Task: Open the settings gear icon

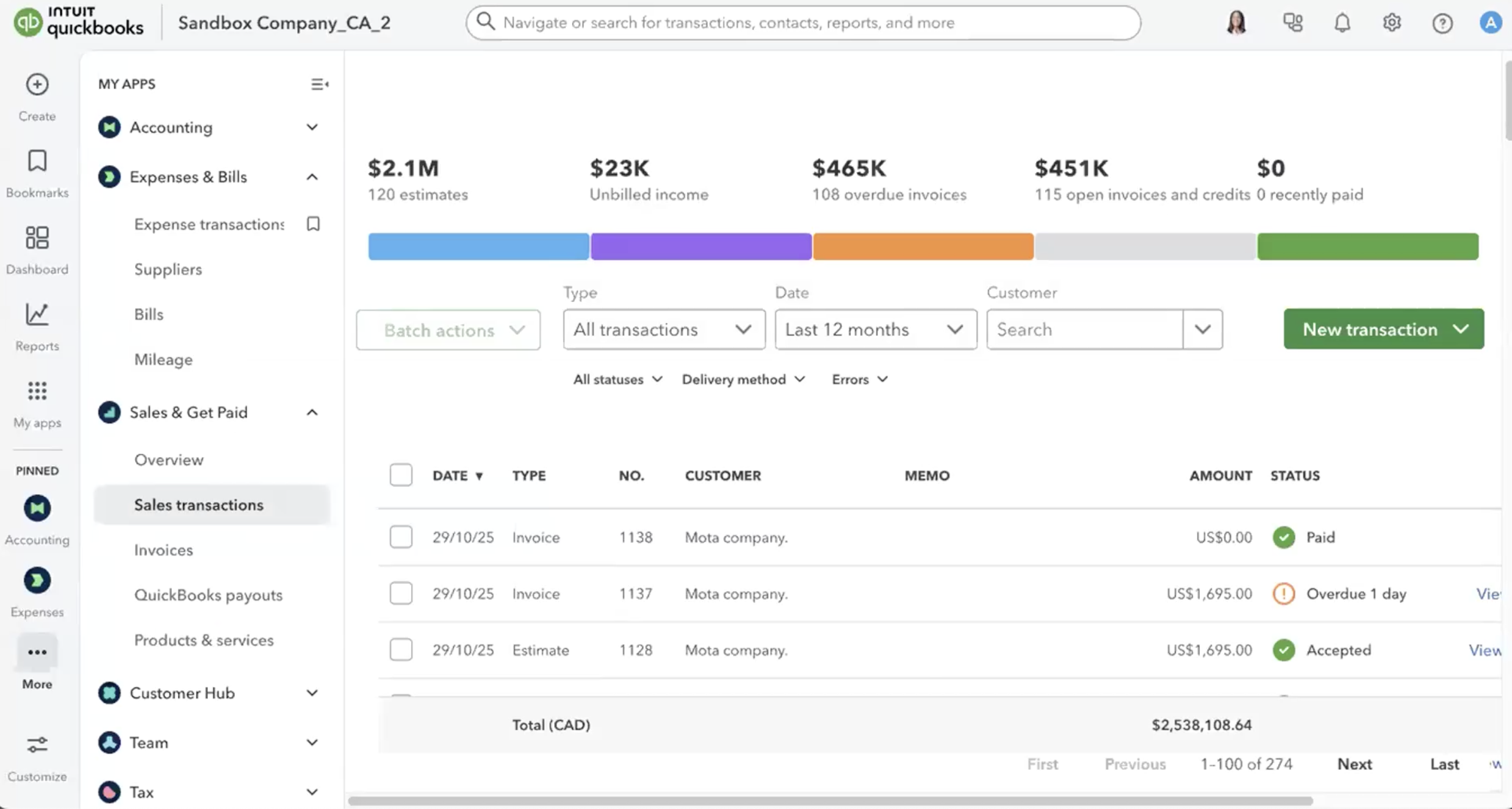Action: click(x=1391, y=23)
